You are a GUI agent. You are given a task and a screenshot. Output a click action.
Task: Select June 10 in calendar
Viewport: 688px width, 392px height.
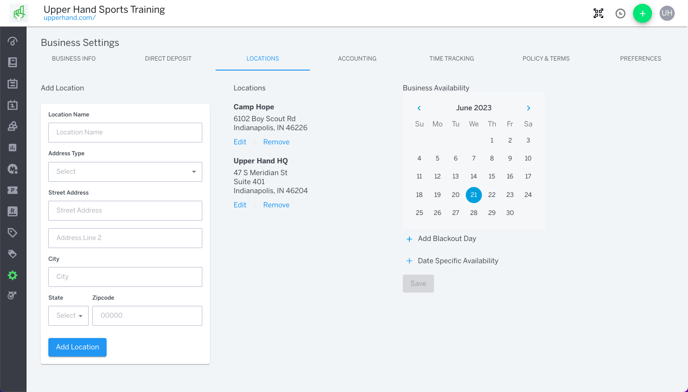(x=528, y=158)
